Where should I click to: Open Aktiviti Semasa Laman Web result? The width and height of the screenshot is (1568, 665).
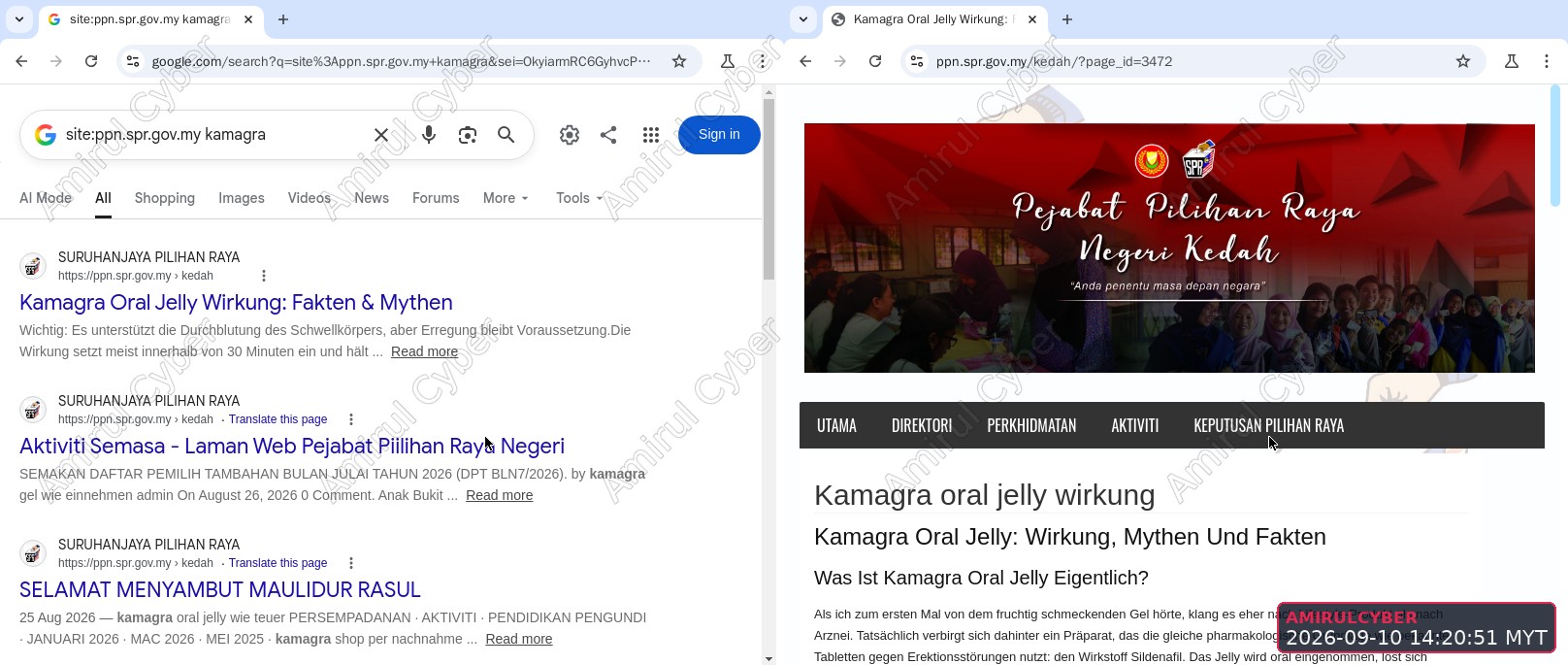292,446
